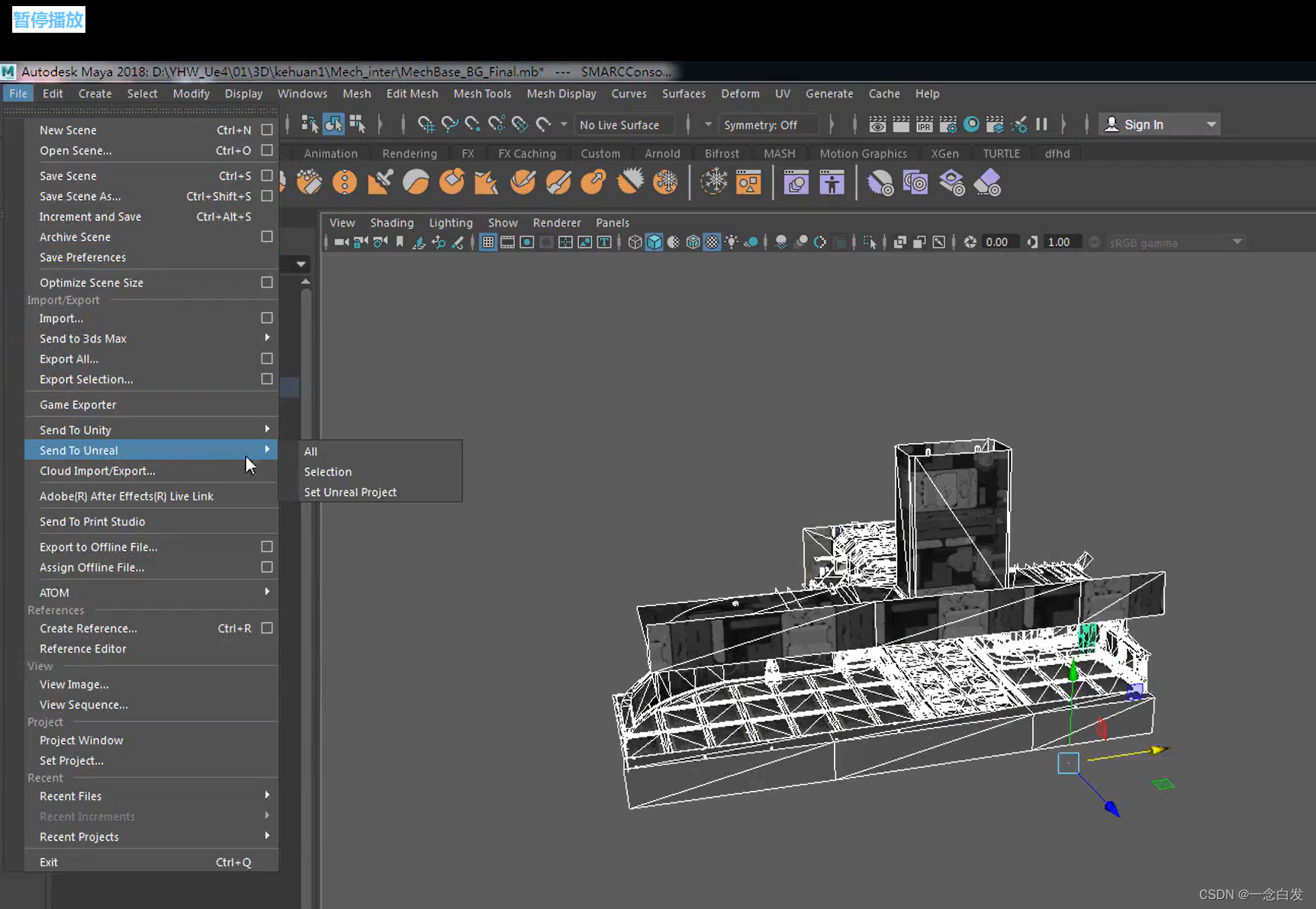Viewport: 1316px width, 909px height.
Task: Expand Recent Files submenu
Action: click(151, 796)
